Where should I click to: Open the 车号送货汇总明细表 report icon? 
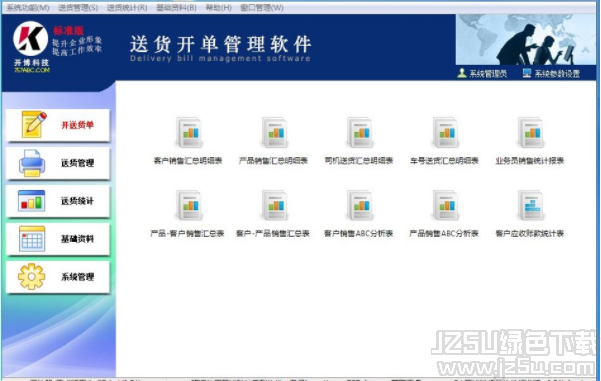445,133
